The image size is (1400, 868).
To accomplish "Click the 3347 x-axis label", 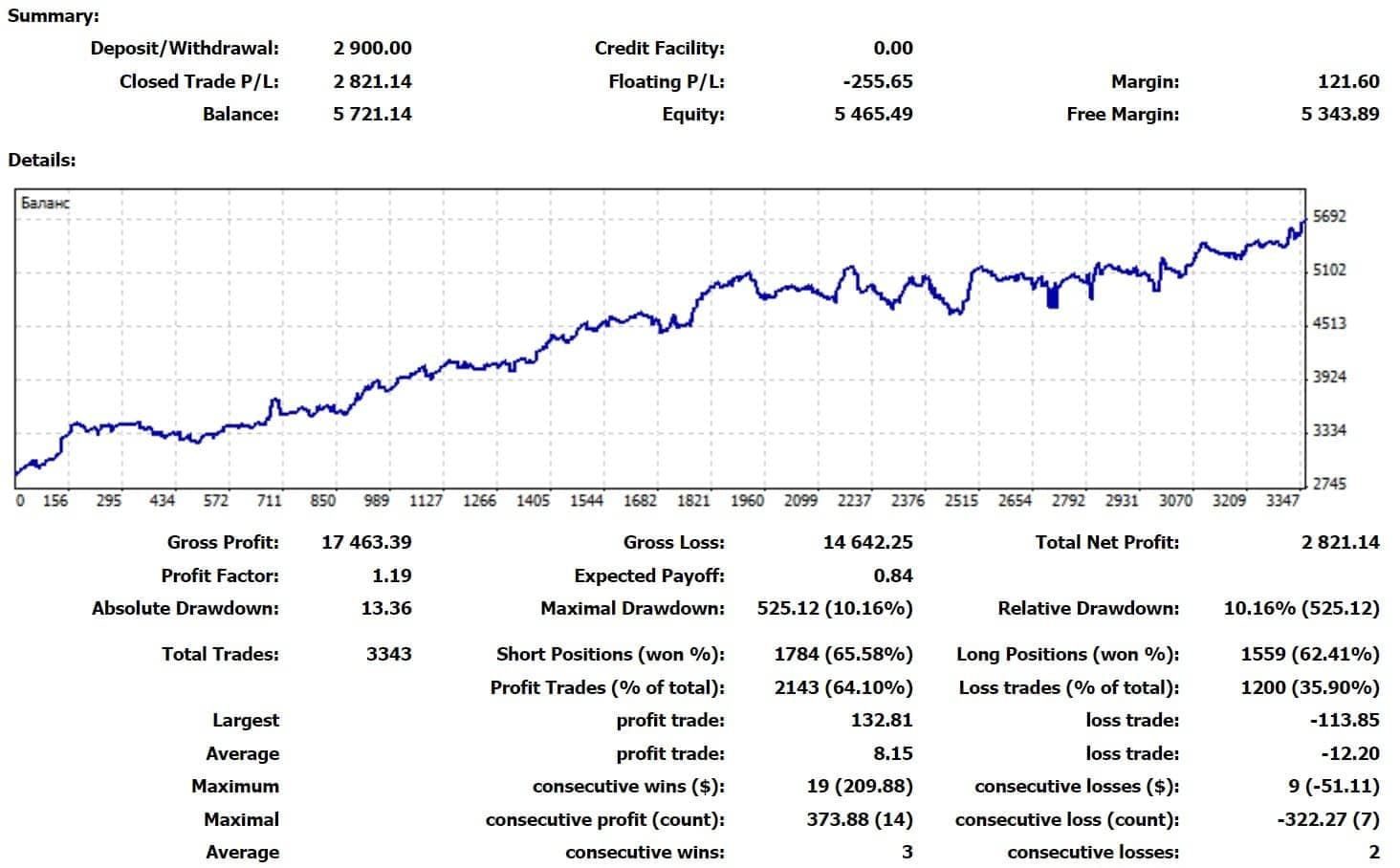I will (x=1282, y=500).
